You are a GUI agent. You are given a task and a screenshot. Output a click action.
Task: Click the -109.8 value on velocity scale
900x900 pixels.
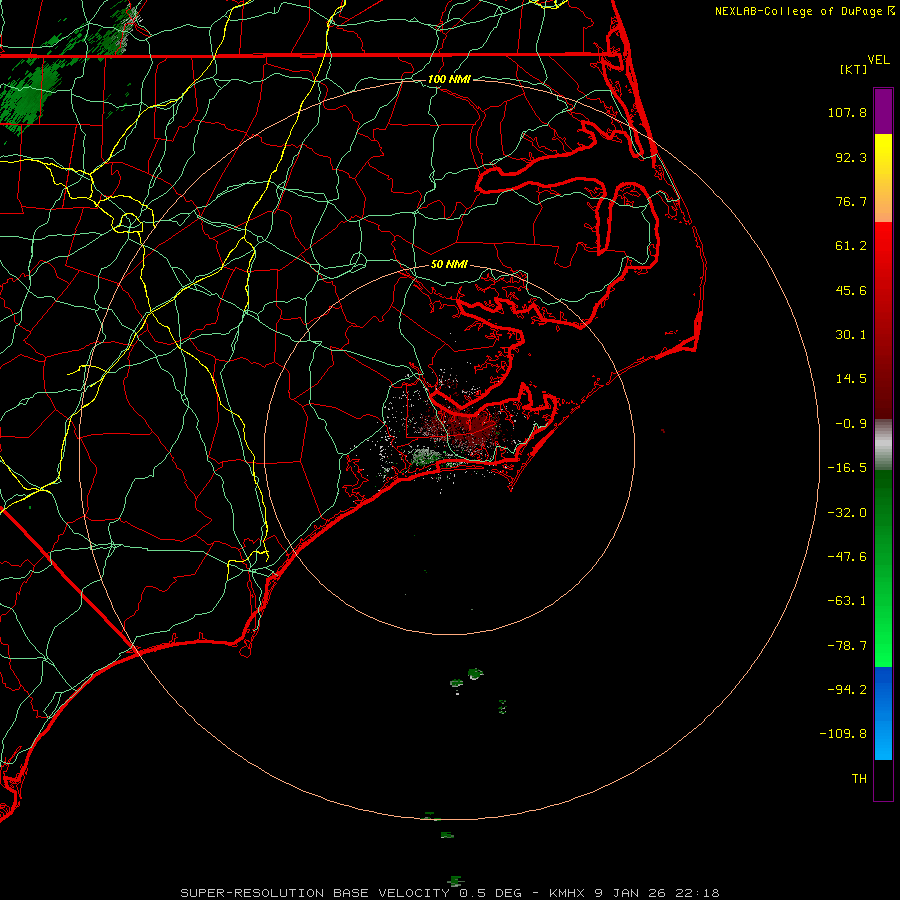click(843, 734)
